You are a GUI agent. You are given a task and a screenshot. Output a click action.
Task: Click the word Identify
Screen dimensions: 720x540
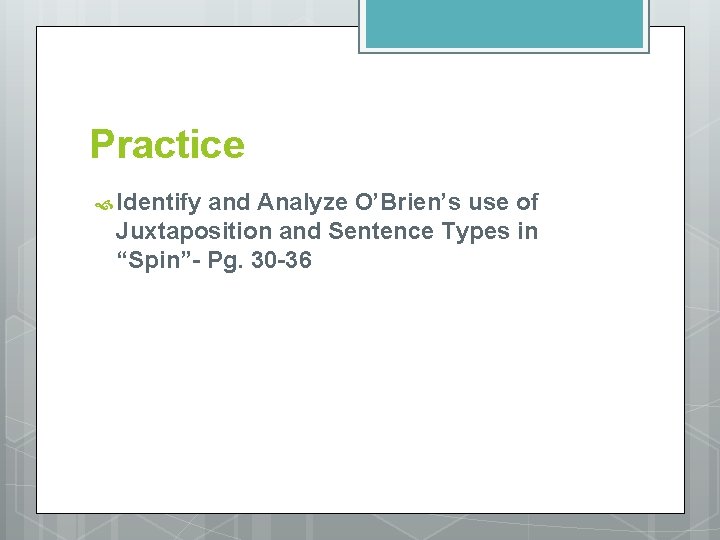tap(158, 203)
